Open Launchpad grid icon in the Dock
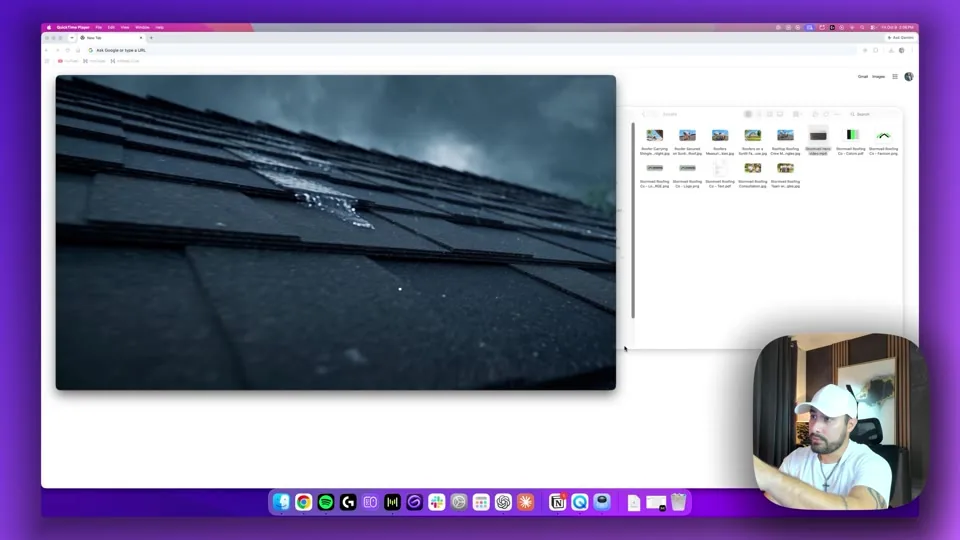 pos(481,502)
